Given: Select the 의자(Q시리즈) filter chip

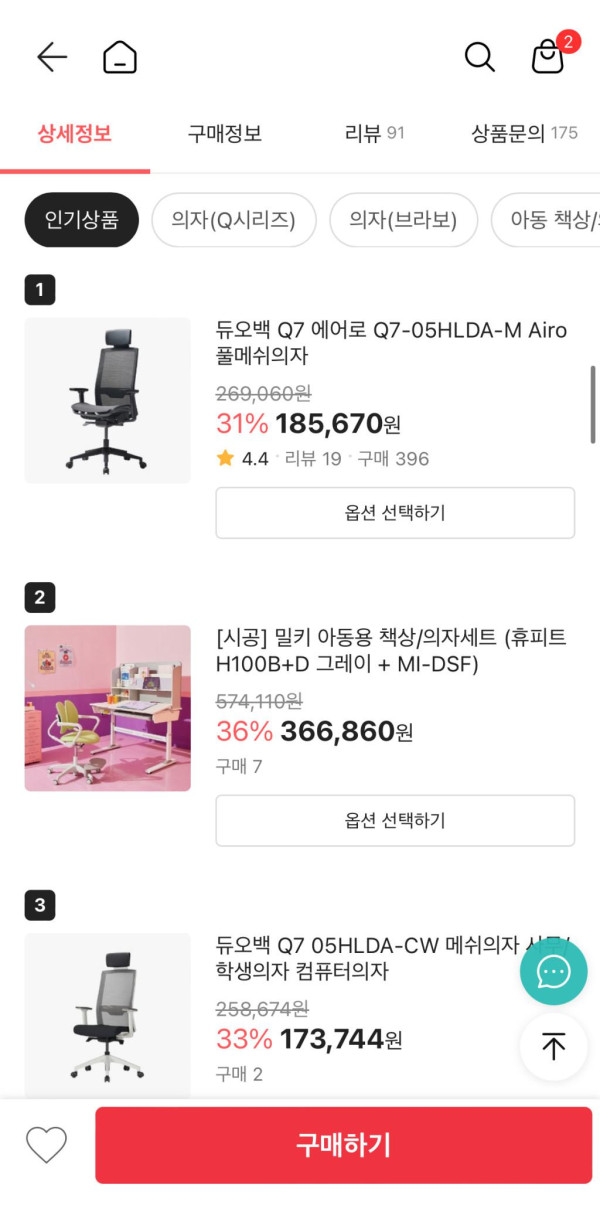Looking at the screenshot, I should click(233, 220).
